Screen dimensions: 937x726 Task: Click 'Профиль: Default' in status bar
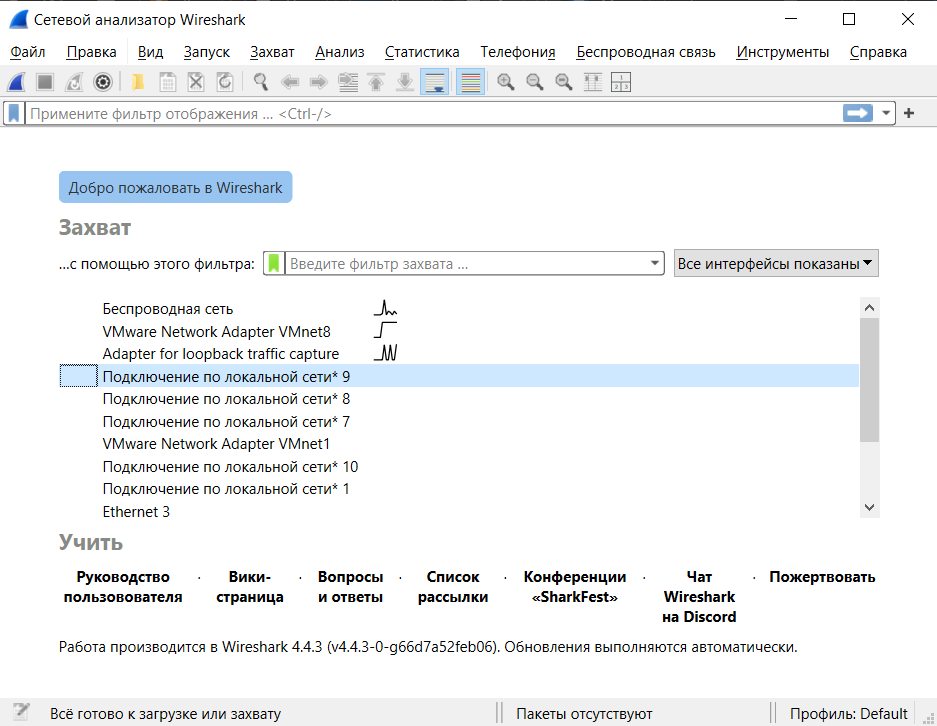click(x=849, y=713)
